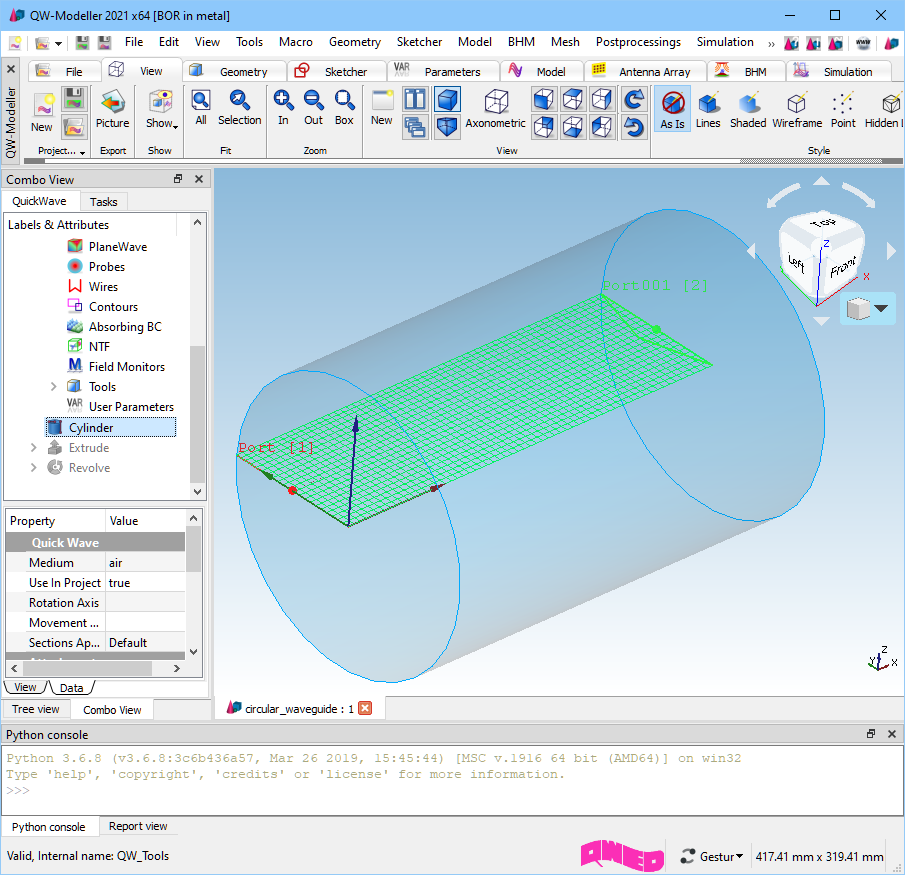Set draw style to Wireframe

click(797, 110)
